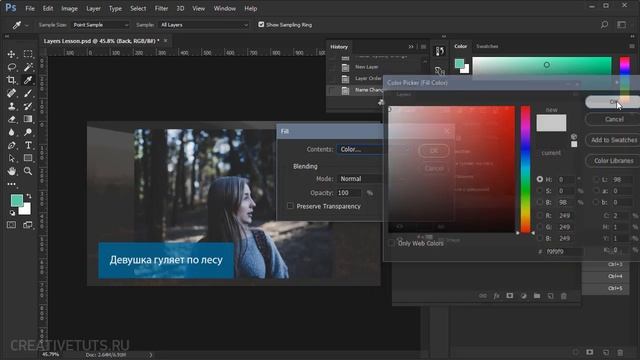
Task: Open the Sample All Layers dropdown
Action: pyautogui.click(x=204, y=25)
